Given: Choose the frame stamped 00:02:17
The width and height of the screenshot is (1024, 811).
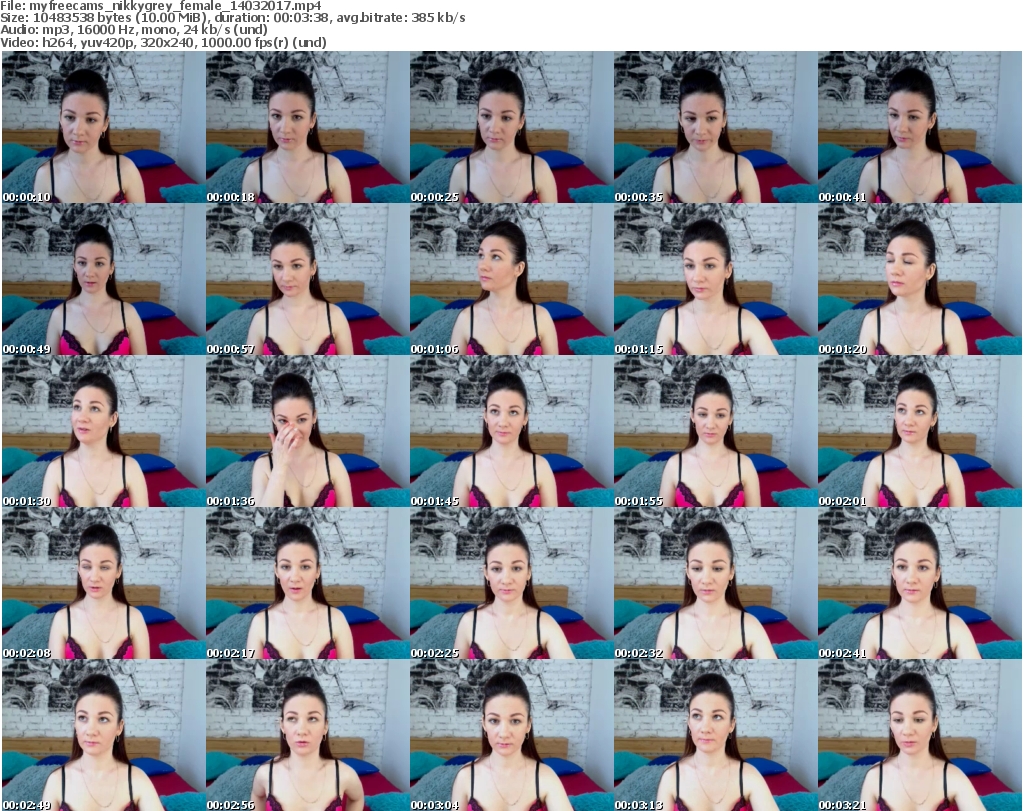Looking at the screenshot, I should point(308,584).
